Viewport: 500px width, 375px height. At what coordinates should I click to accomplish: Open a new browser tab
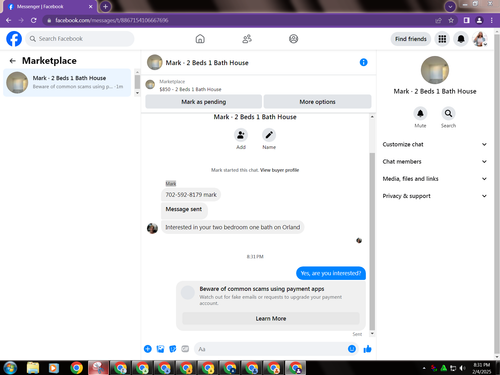click(x=105, y=6)
